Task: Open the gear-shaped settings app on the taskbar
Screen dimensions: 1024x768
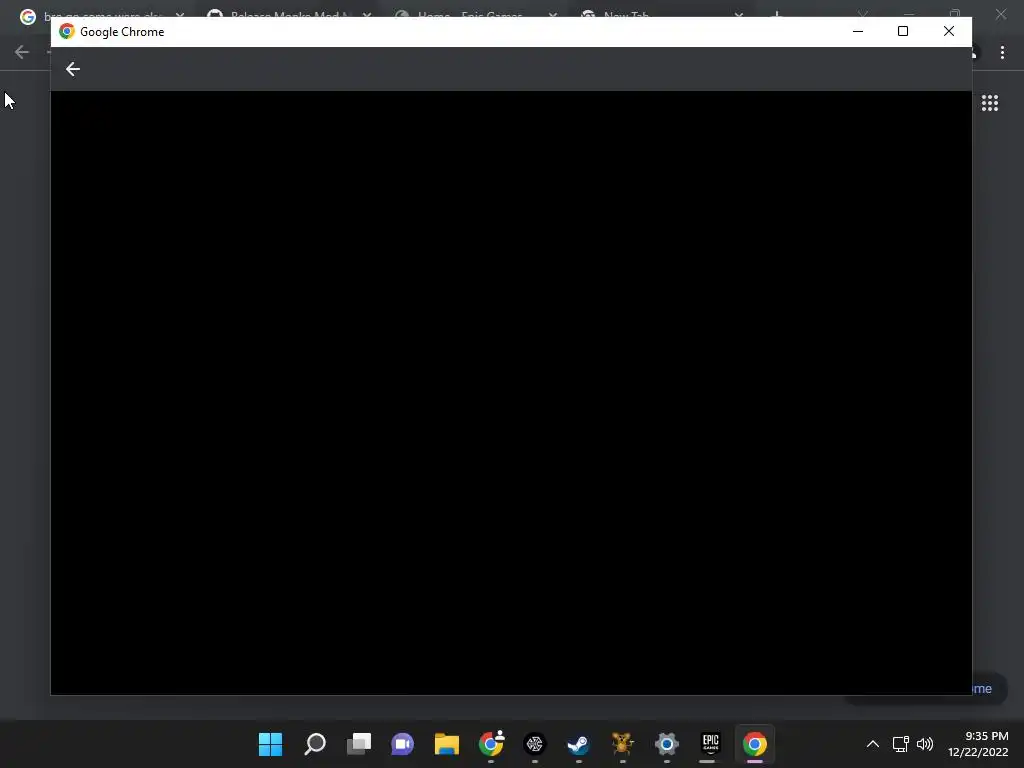Action: point(667,744)
